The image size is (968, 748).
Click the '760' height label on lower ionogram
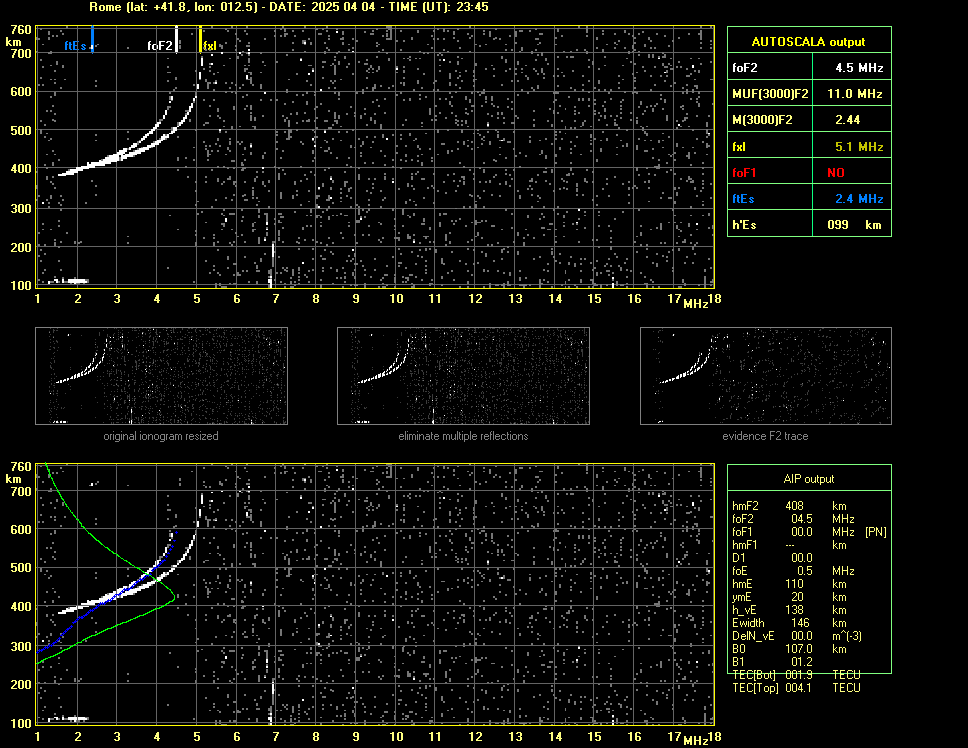point(20,466)
